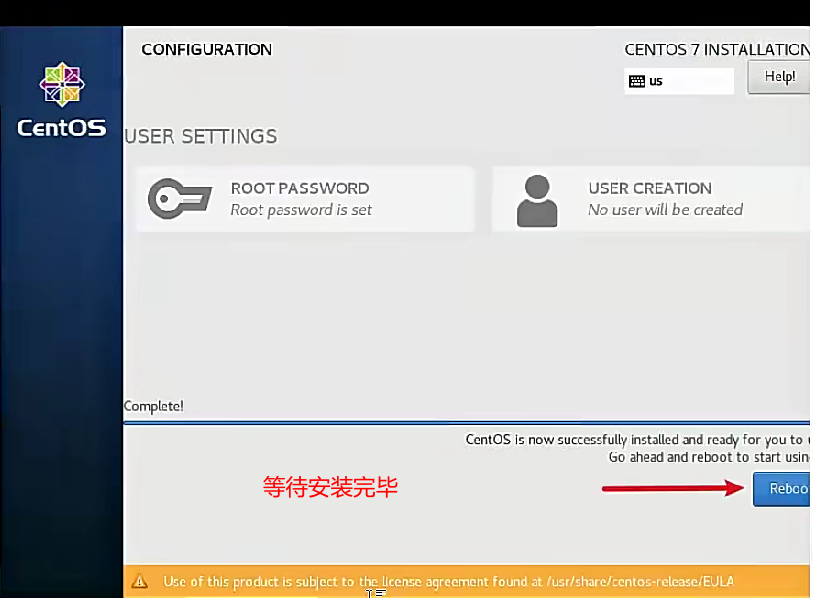Click the EULA license agreement notice text
Image resolution: width=813 pixels, height=598 pixels.
[x=448, y=581]
